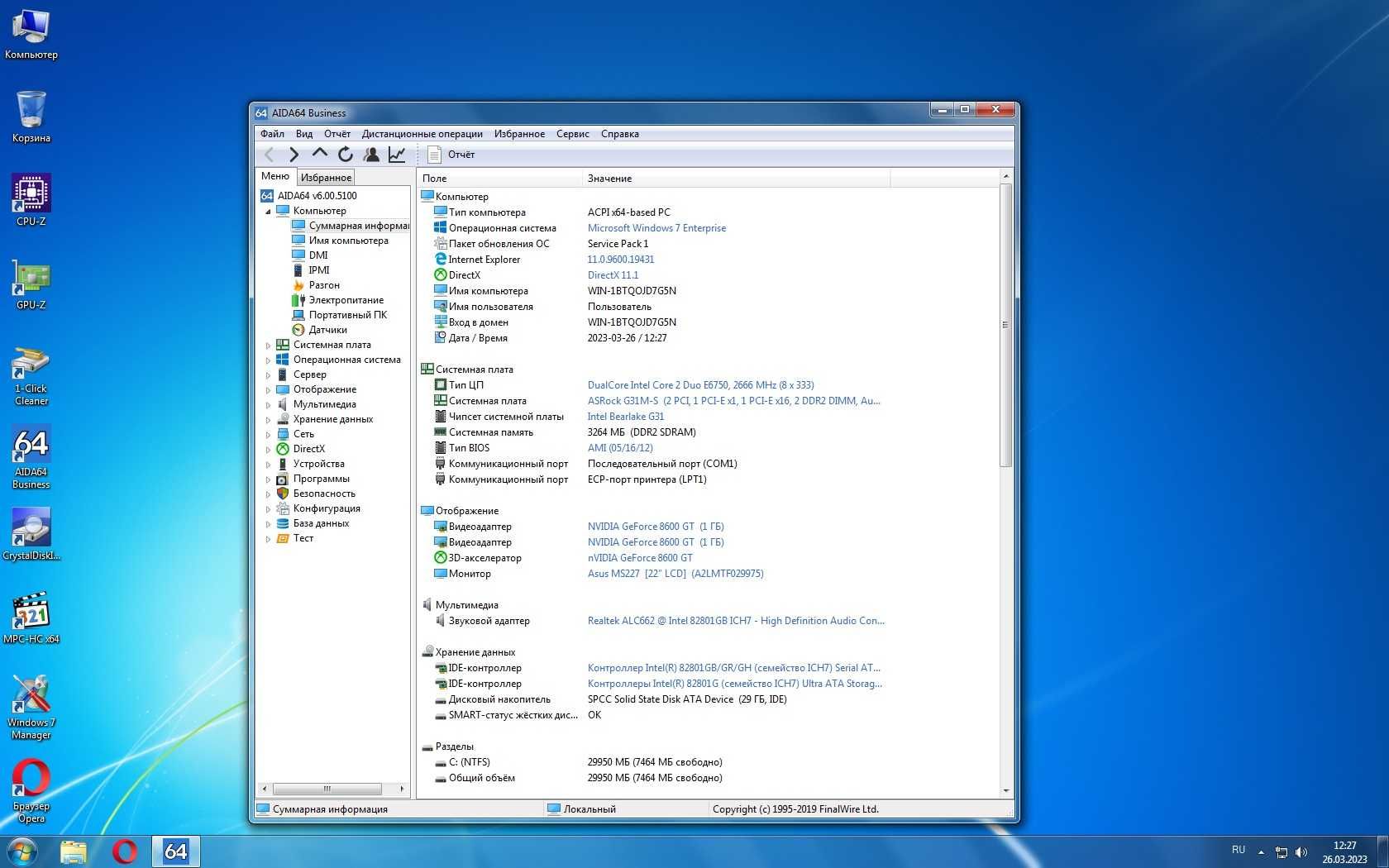Expand the Операционная система tree node

268,360
